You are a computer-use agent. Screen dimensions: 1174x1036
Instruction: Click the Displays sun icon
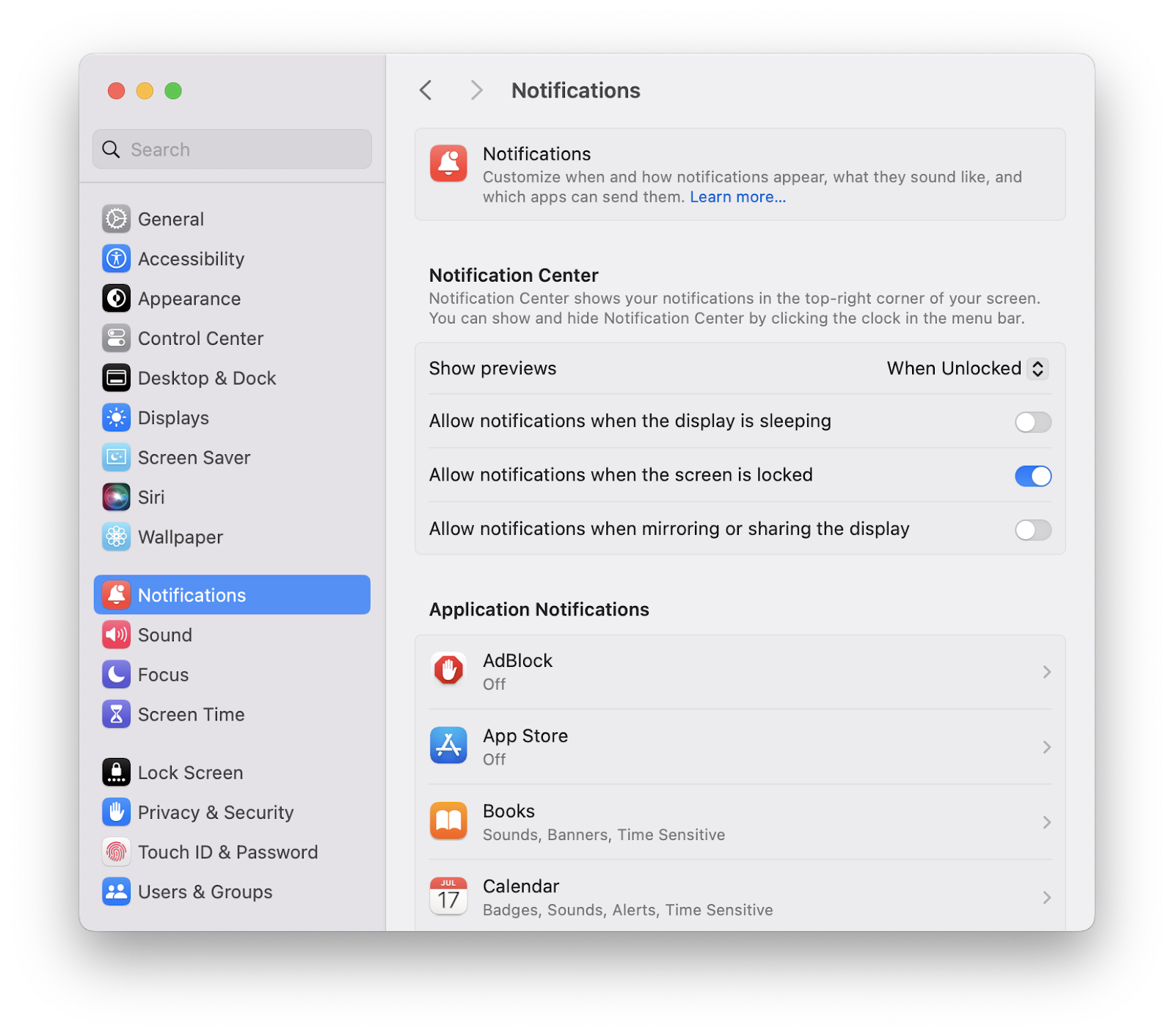(x=116, y=417)
